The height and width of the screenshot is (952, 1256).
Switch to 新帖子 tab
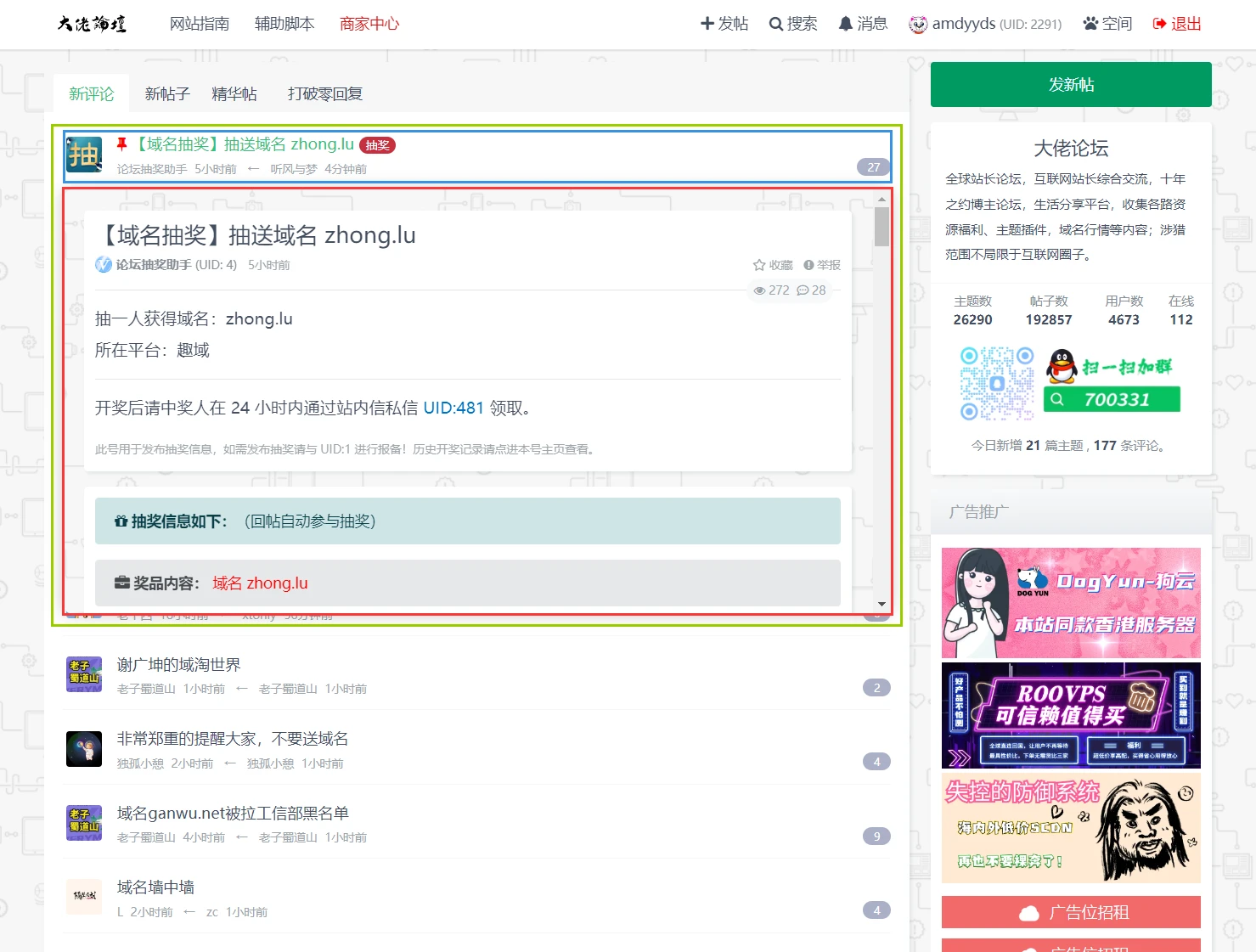pyautogui.click(x=166, y=93)
